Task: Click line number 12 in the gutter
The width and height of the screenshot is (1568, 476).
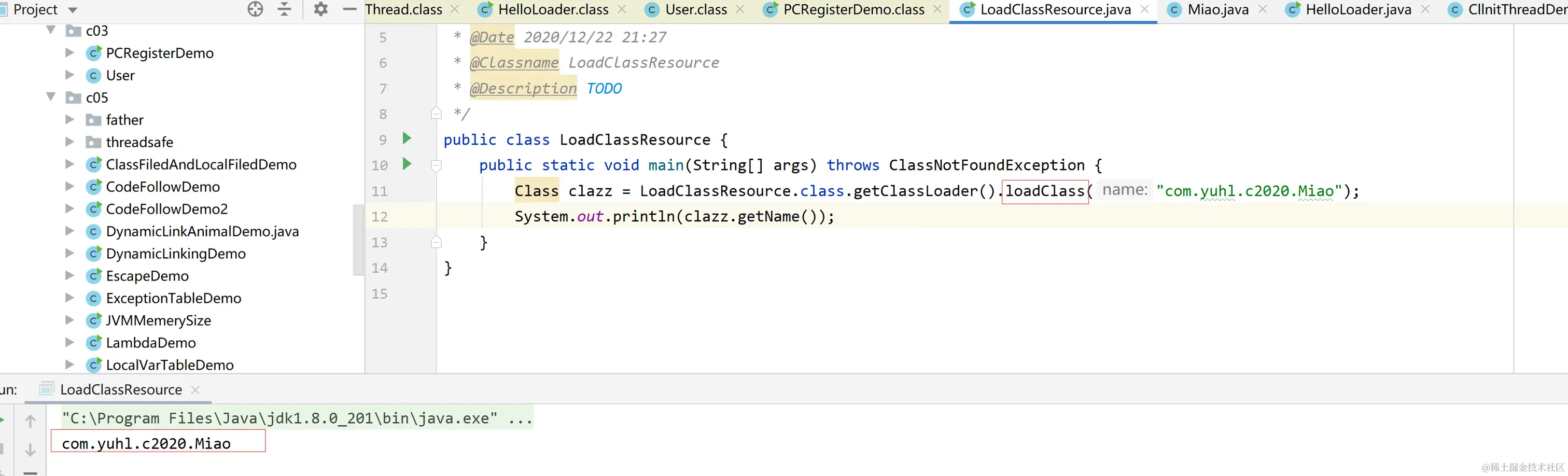Action: (380, 217)
